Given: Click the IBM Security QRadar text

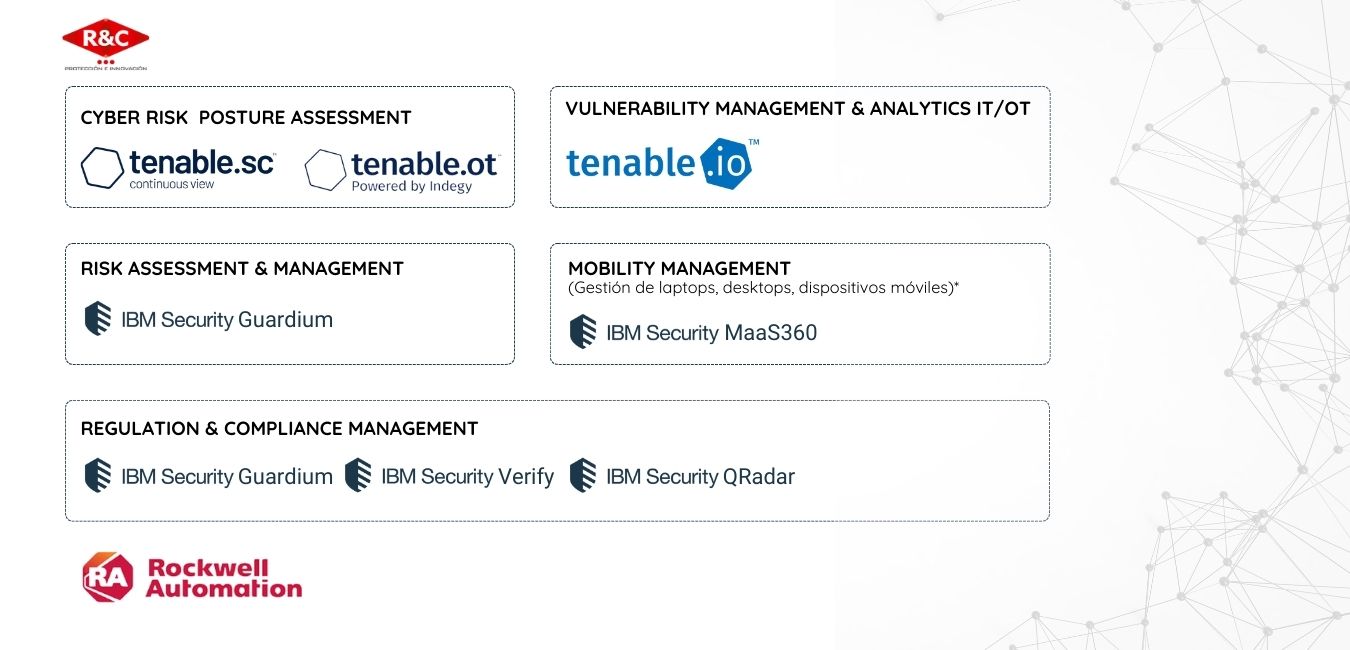Looking at the screenshot, I should coord(700,477).
